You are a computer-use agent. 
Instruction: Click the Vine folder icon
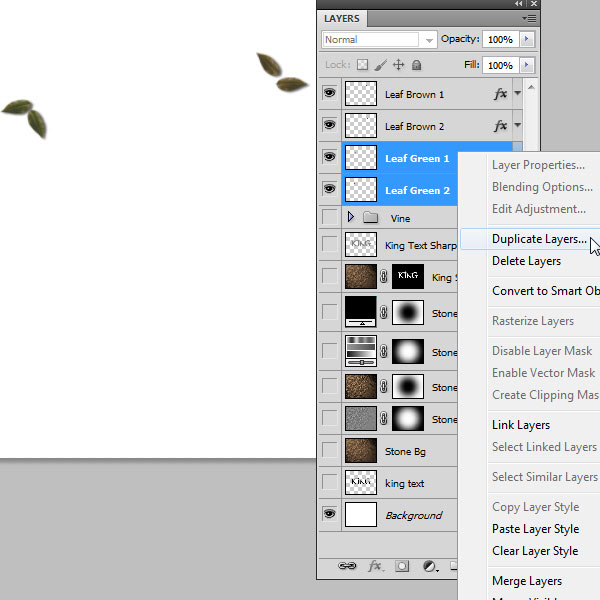pos(370,218)
